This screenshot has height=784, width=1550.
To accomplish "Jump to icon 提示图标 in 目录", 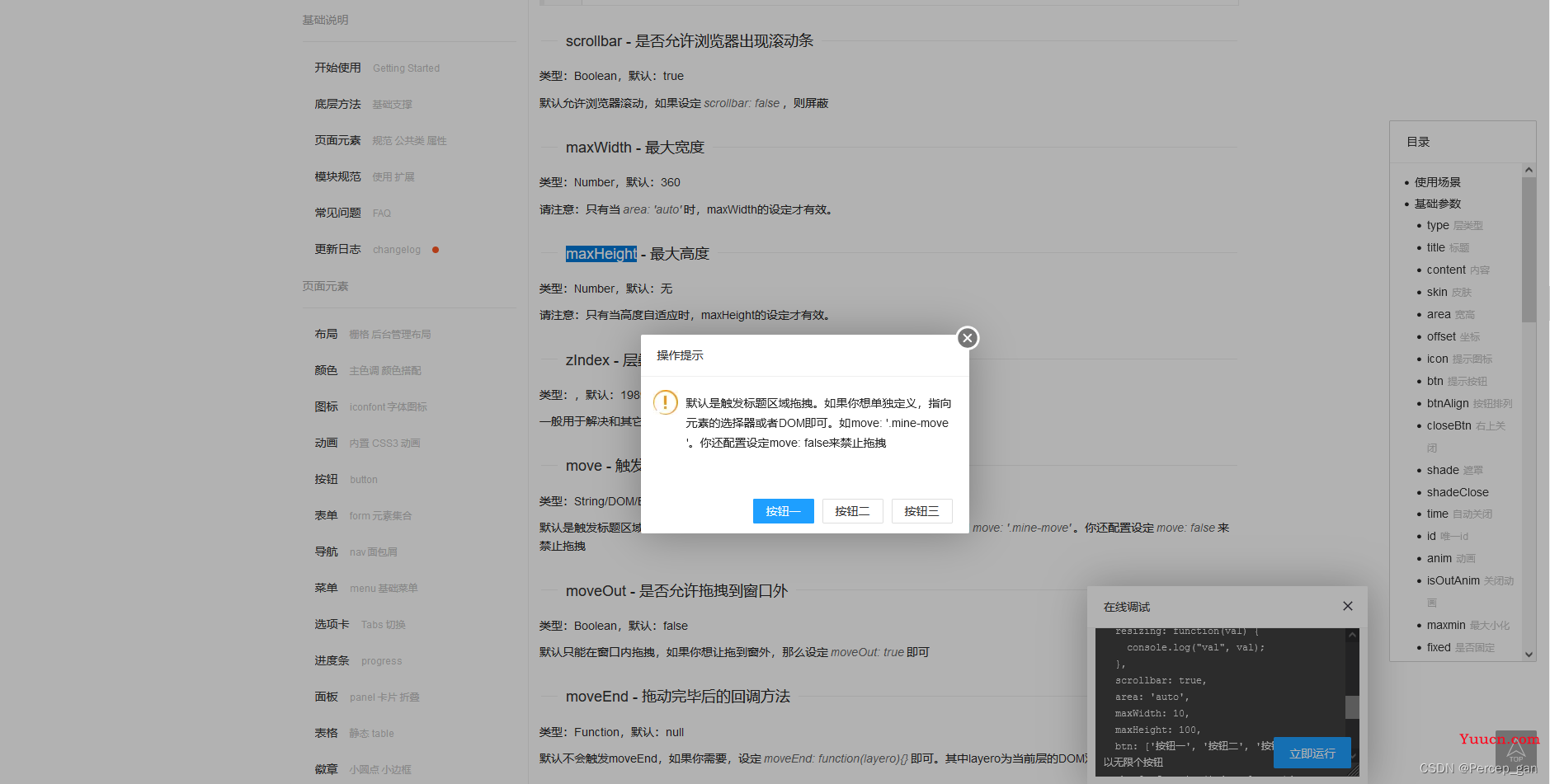I will click(1459, 359).
